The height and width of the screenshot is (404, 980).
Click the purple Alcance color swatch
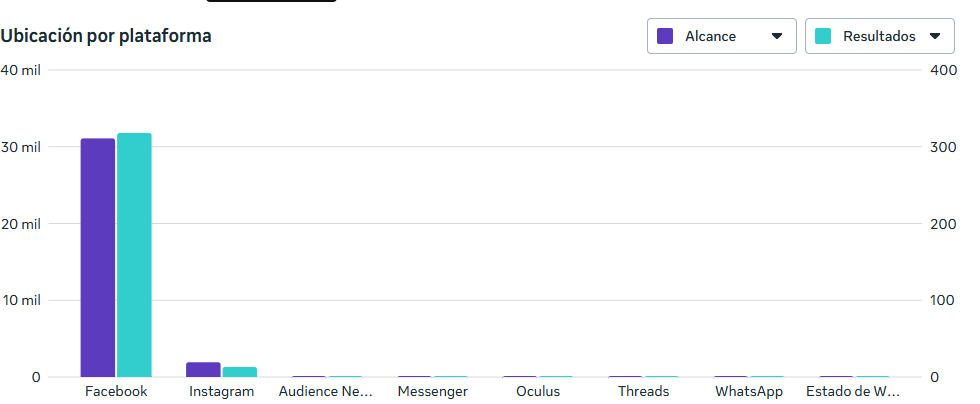[665, 36]
